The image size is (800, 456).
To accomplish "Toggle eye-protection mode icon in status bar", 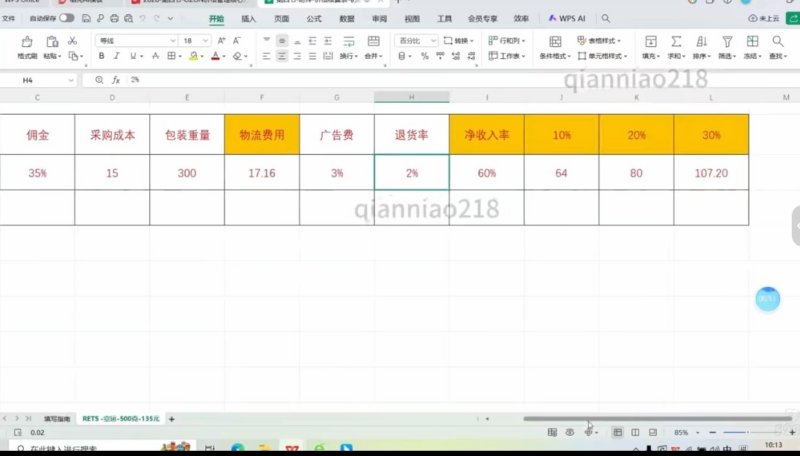I will click(x=570, y=432).
